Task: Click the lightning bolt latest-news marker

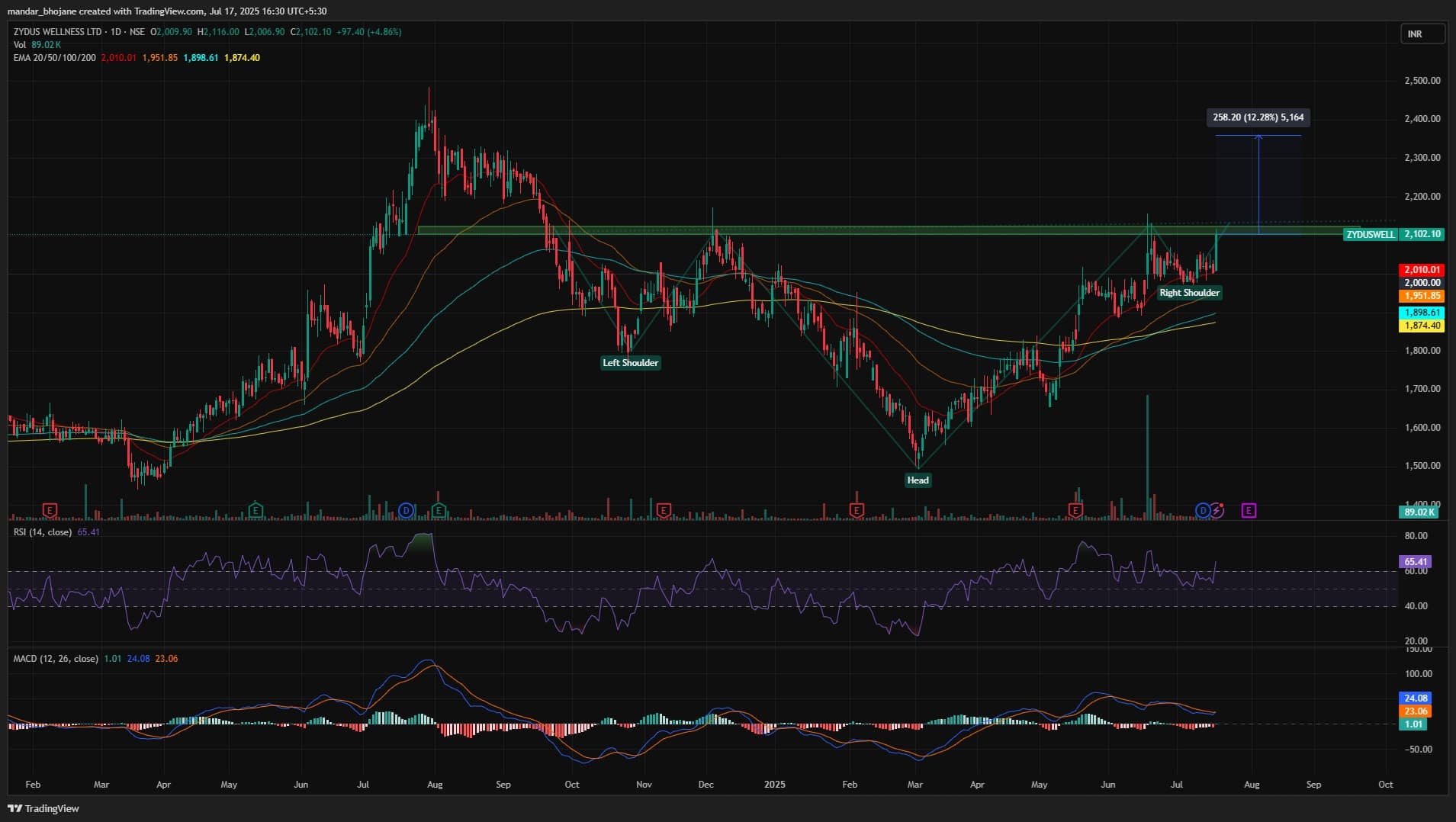Action: [x=1217, y=510]
